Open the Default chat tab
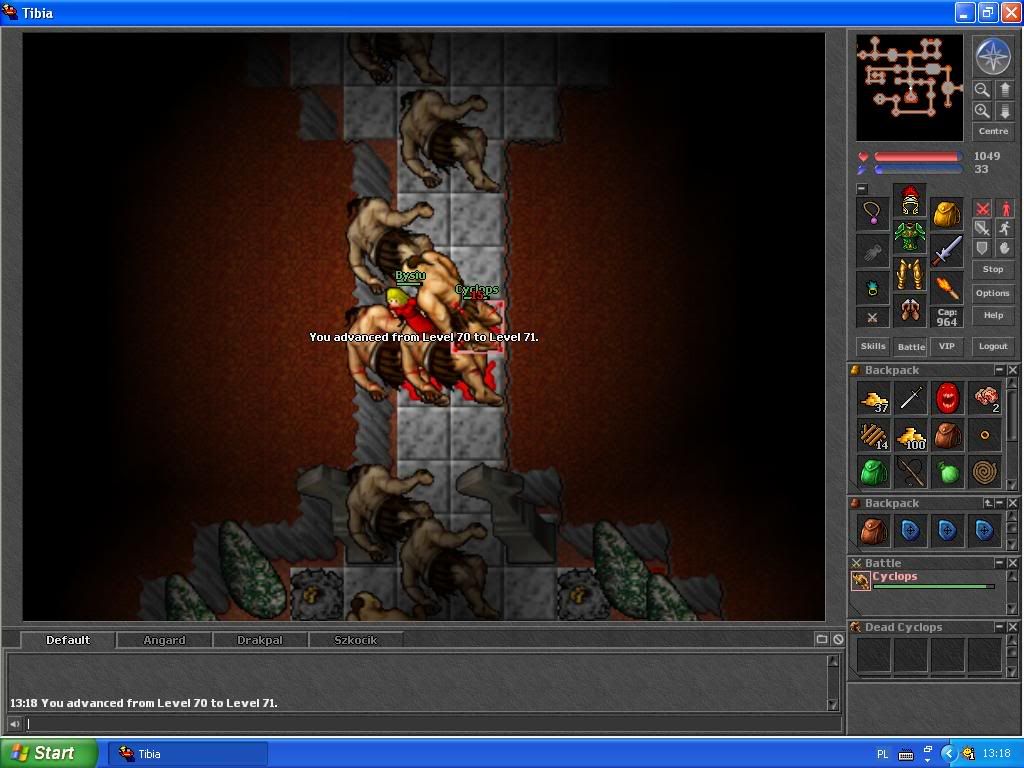 [x=68, y=640]
